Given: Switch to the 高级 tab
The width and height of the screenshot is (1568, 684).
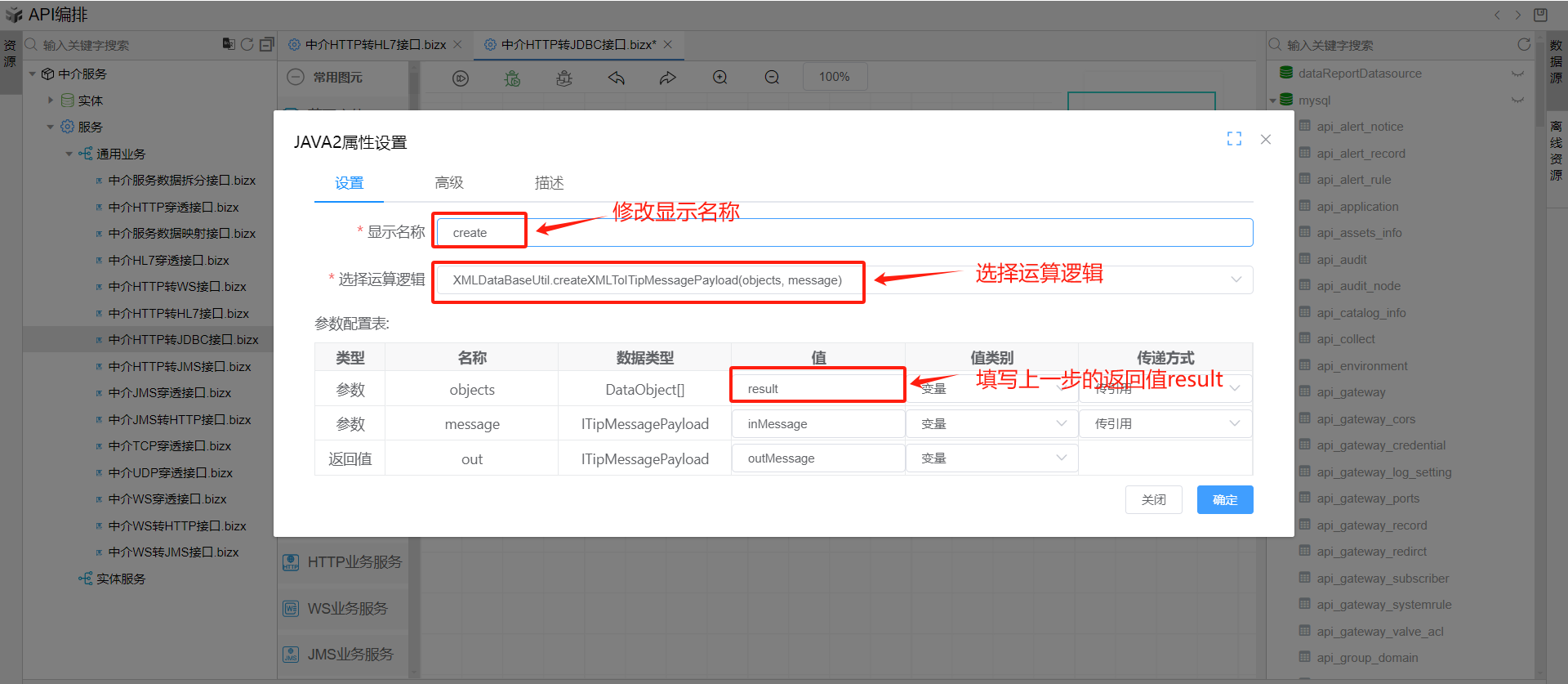Looking at the screenshot, I should 448,183.
